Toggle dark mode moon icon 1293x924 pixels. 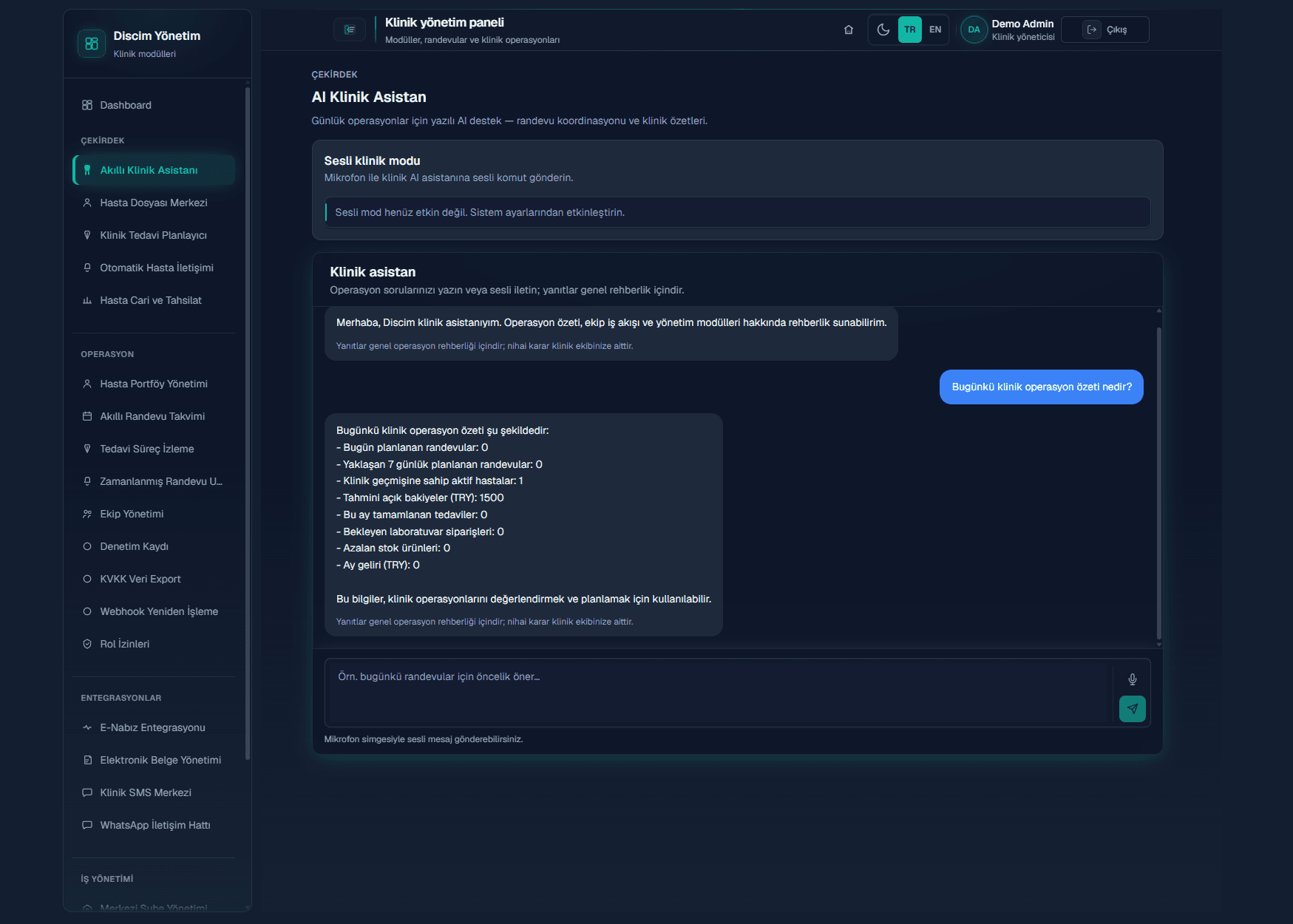883,30
